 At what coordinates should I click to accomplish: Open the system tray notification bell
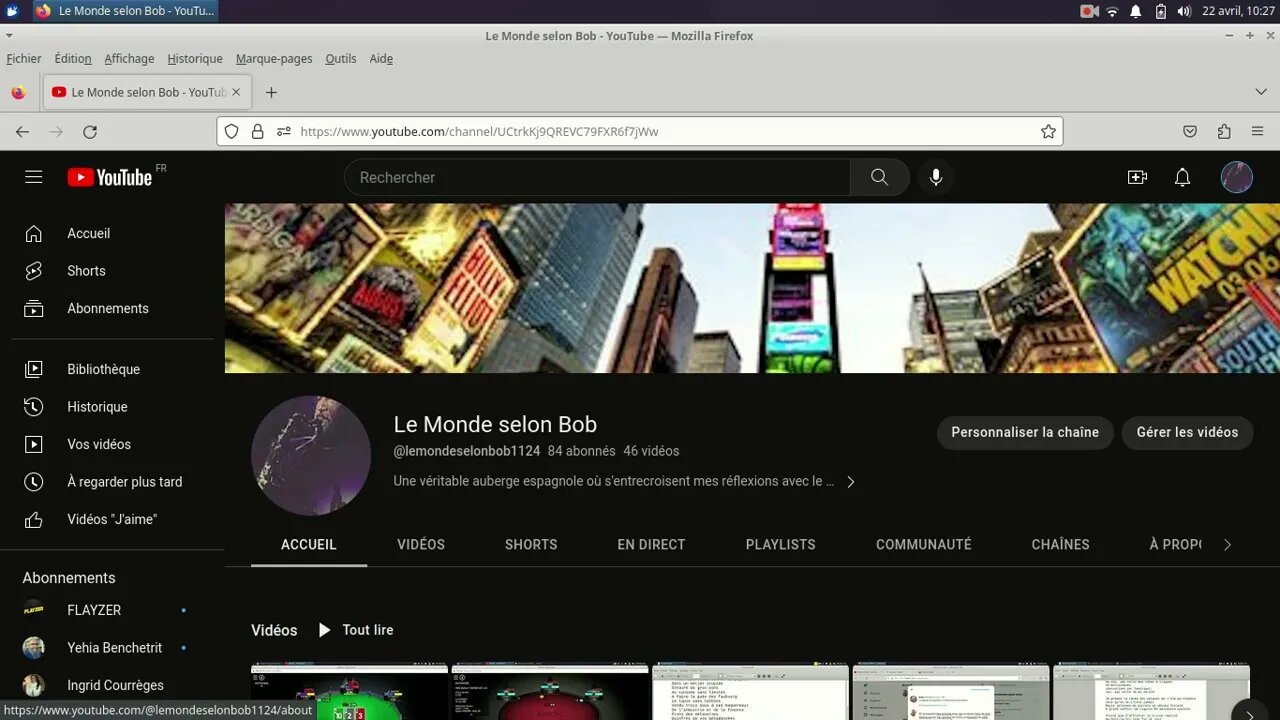1136,11
